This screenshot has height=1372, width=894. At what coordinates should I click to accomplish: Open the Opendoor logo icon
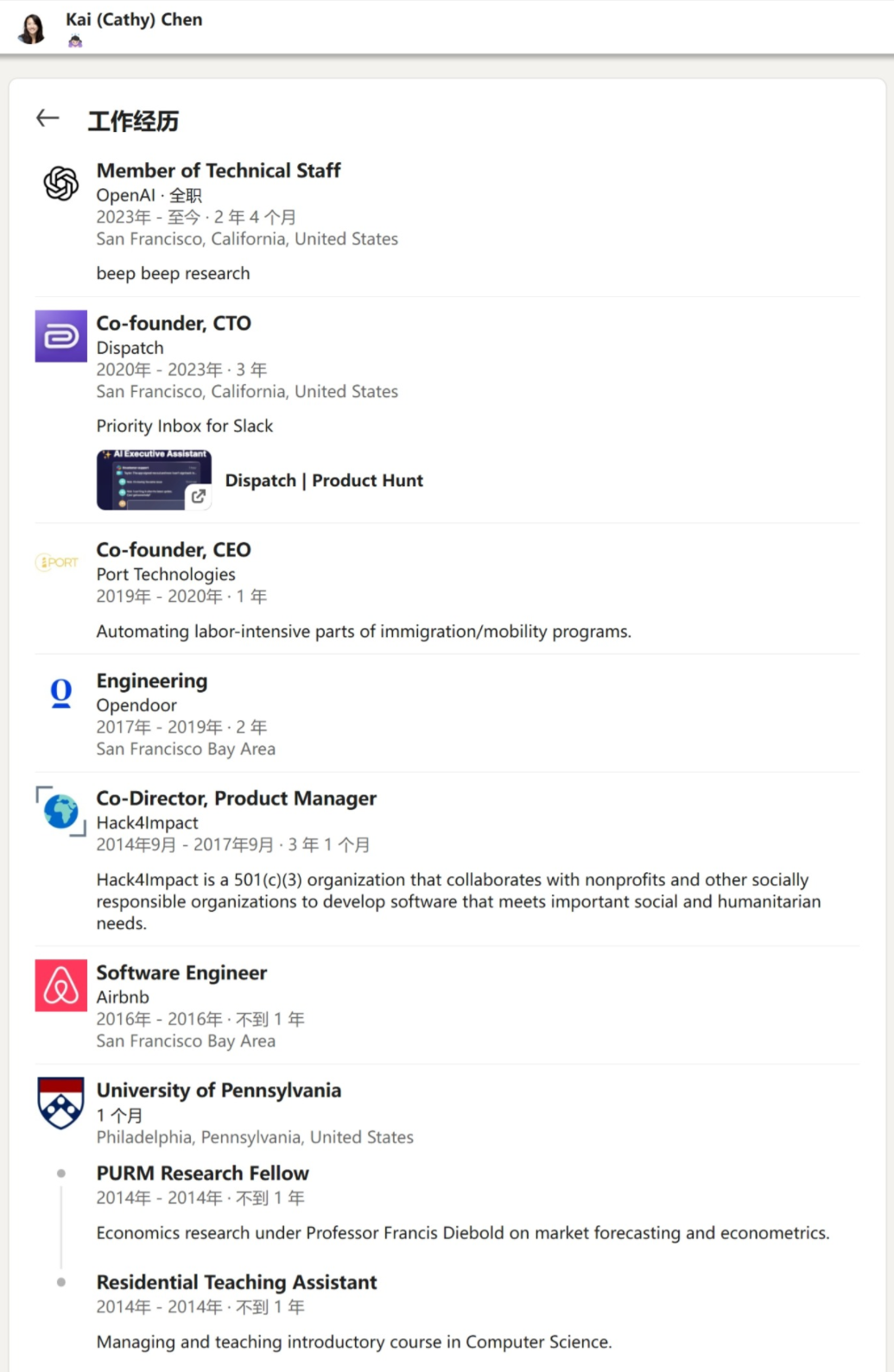[61, 693]
